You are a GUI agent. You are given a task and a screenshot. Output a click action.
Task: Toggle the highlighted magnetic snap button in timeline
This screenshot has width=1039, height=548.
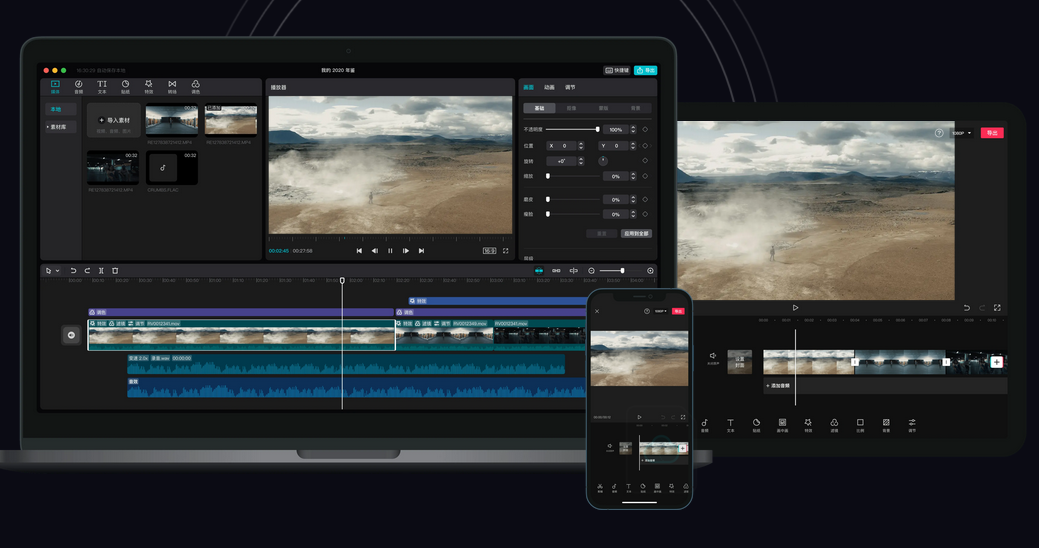tap(539, 270)
